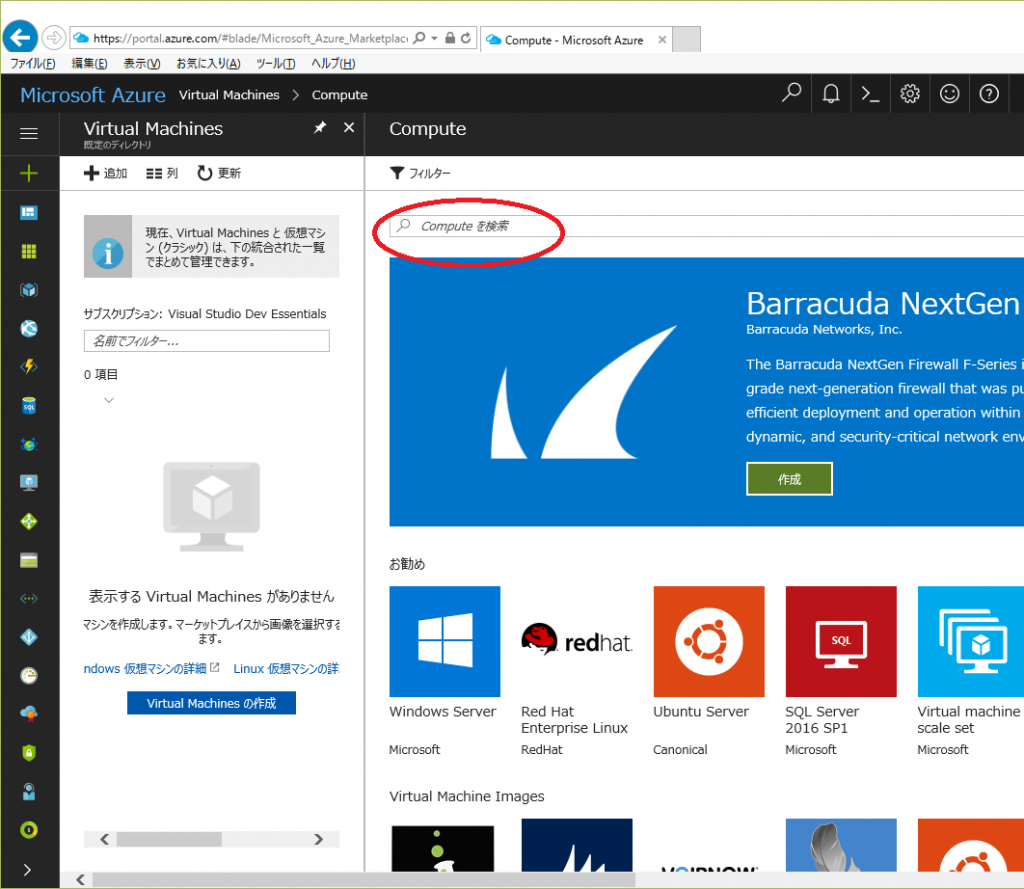
Task: Close the Virtual Machines blade
Action: coord(349,127)
